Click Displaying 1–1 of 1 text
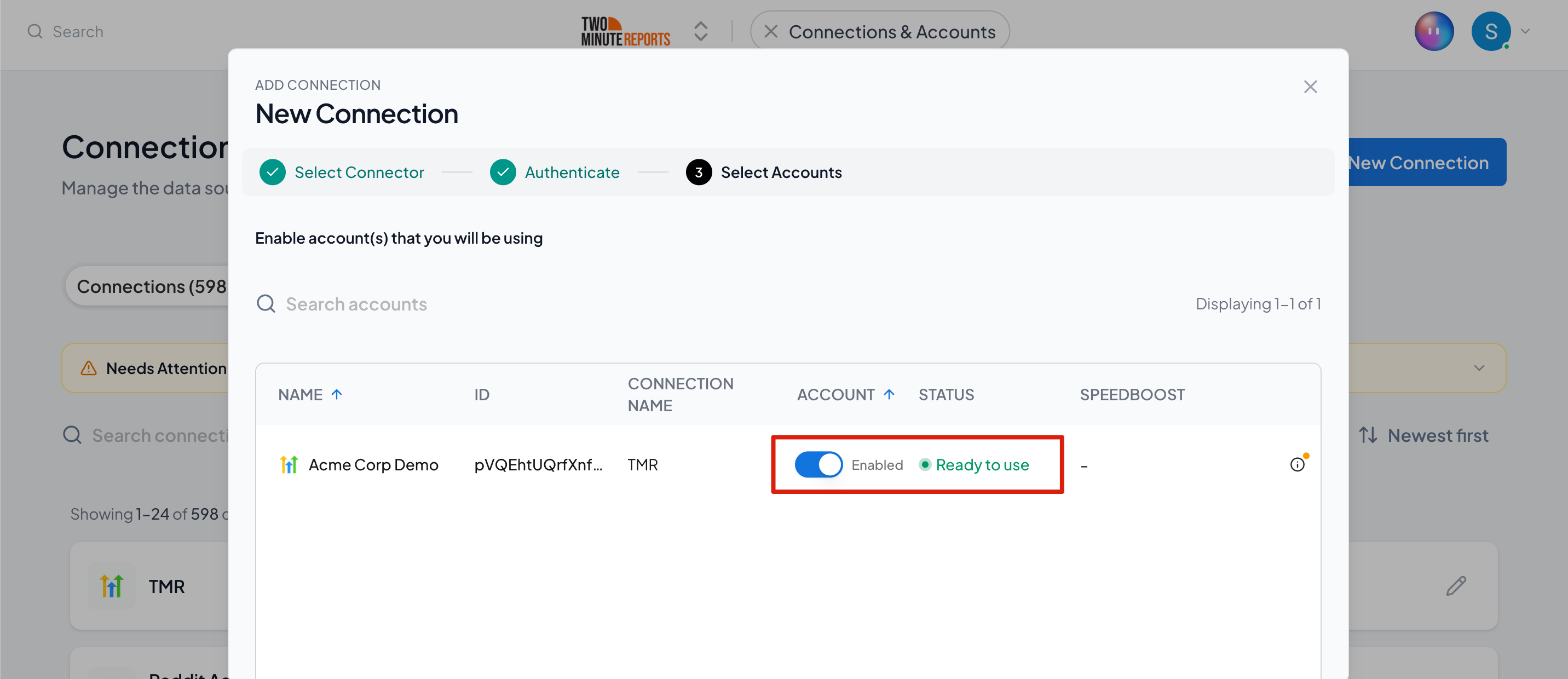The image size is (1568, 679). click(x=1258, y=304)
